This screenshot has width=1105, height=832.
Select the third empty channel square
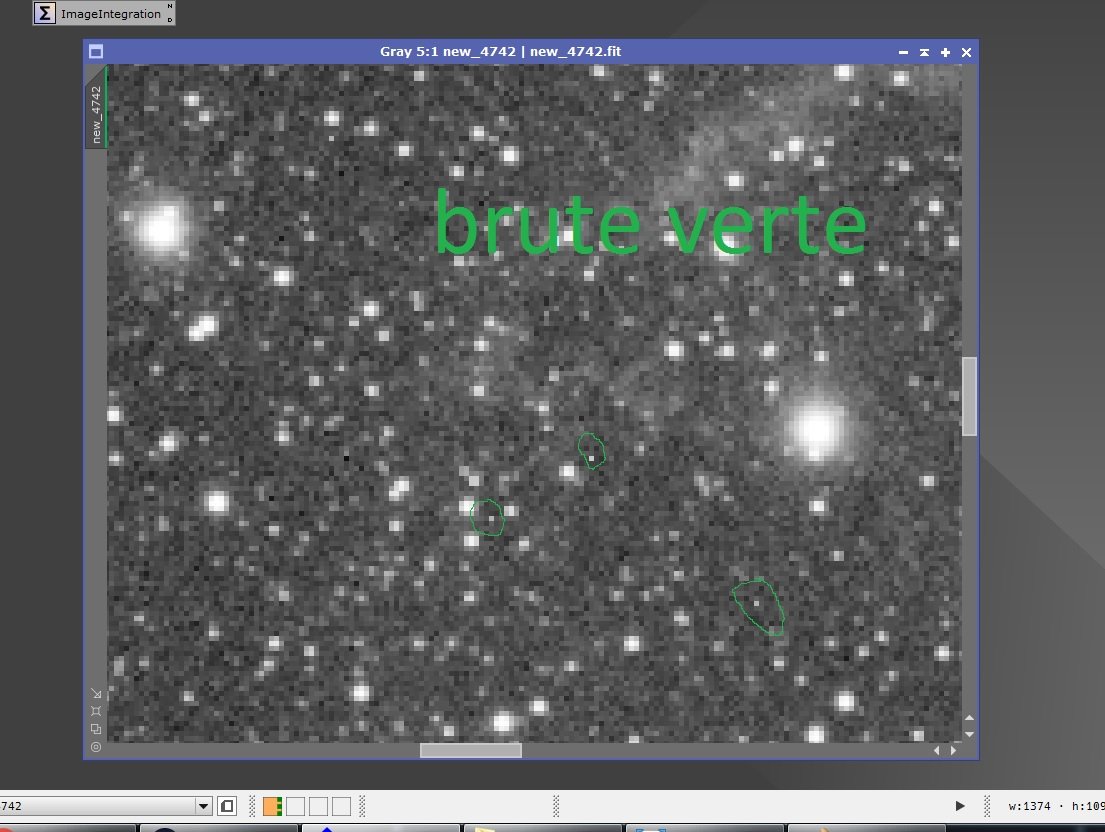click(319, 806)
